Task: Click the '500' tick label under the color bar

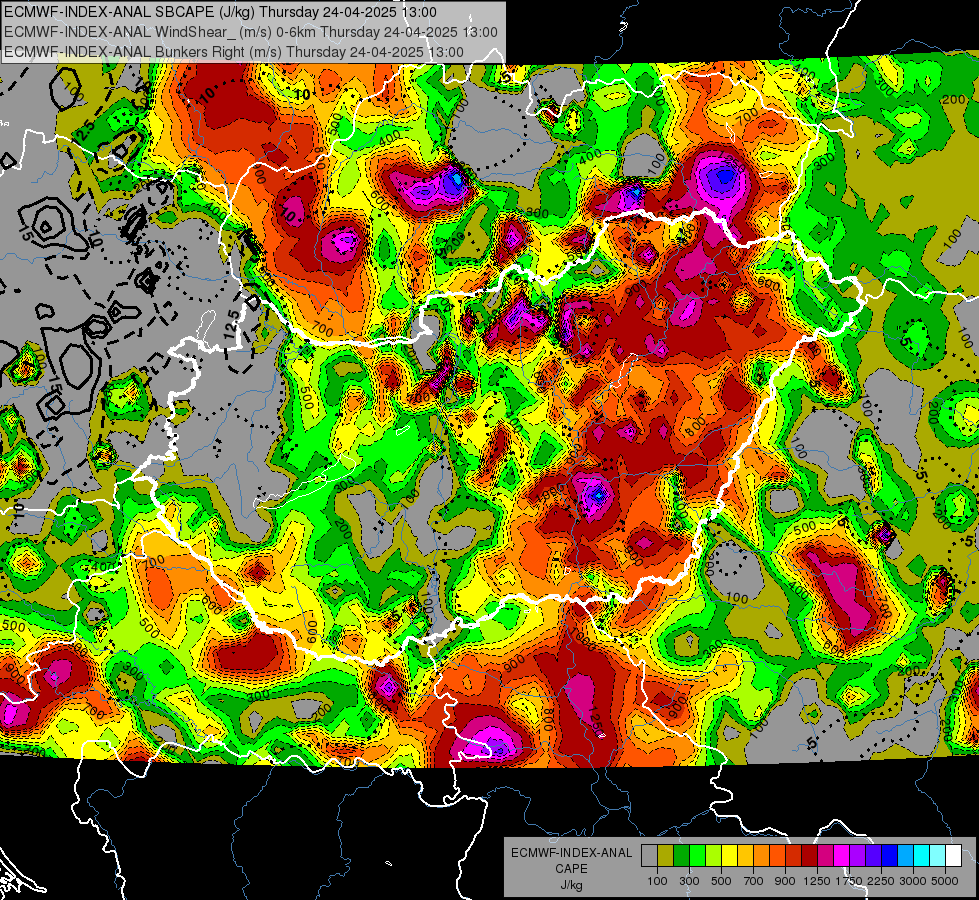Action: pos(721,881)
